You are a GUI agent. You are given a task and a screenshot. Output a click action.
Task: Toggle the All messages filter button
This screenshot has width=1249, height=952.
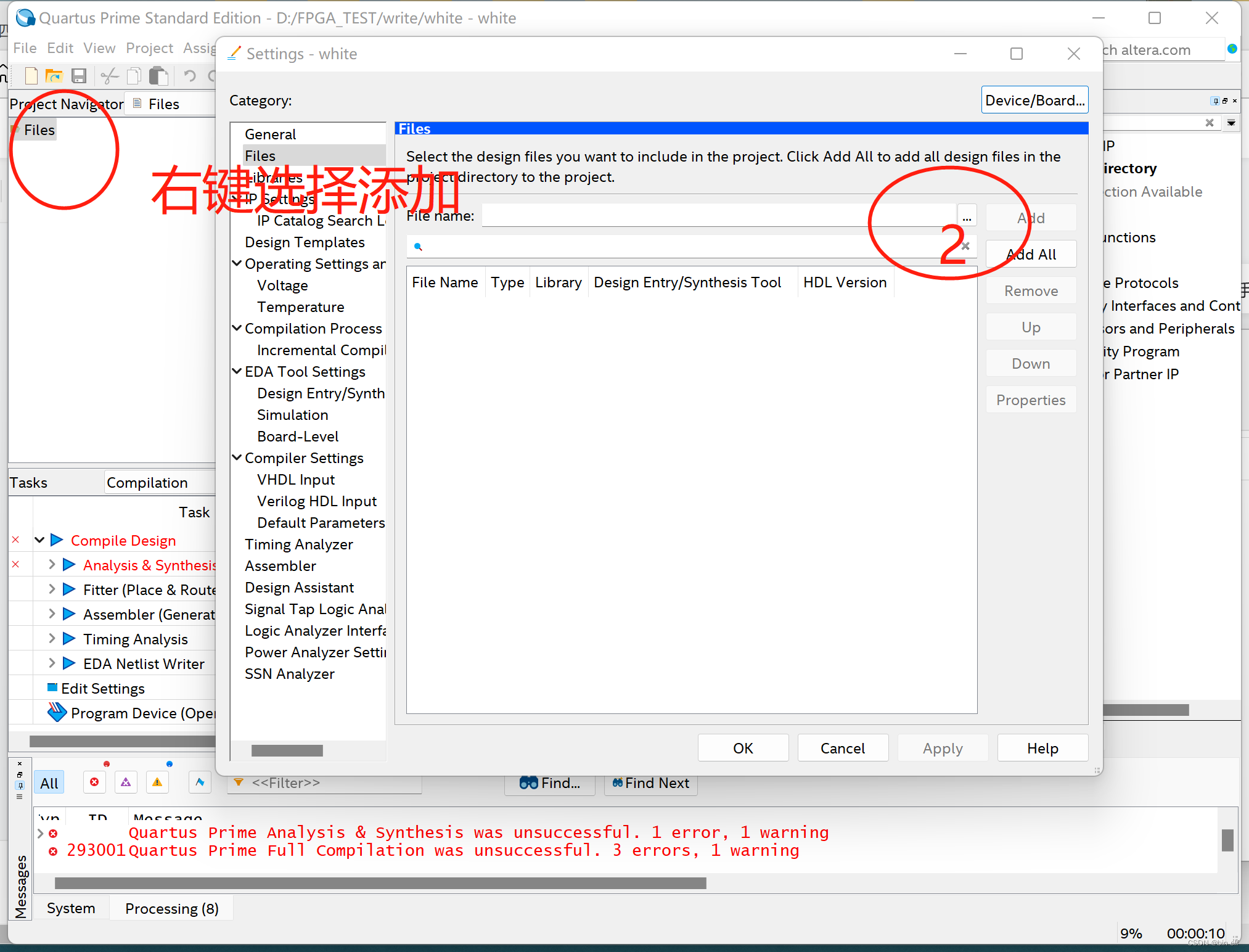pos(49,783)
